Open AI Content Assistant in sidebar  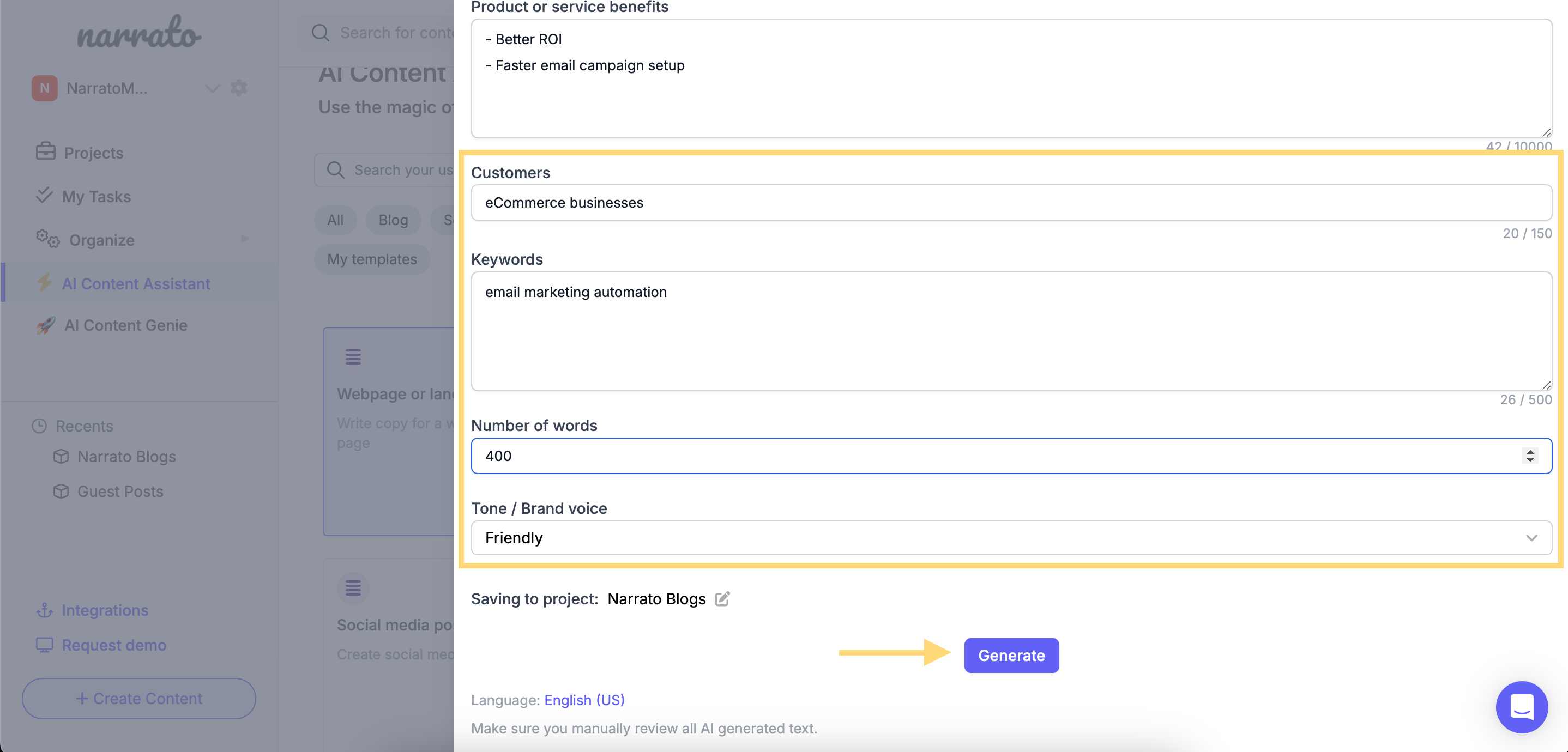pos(136,283)
